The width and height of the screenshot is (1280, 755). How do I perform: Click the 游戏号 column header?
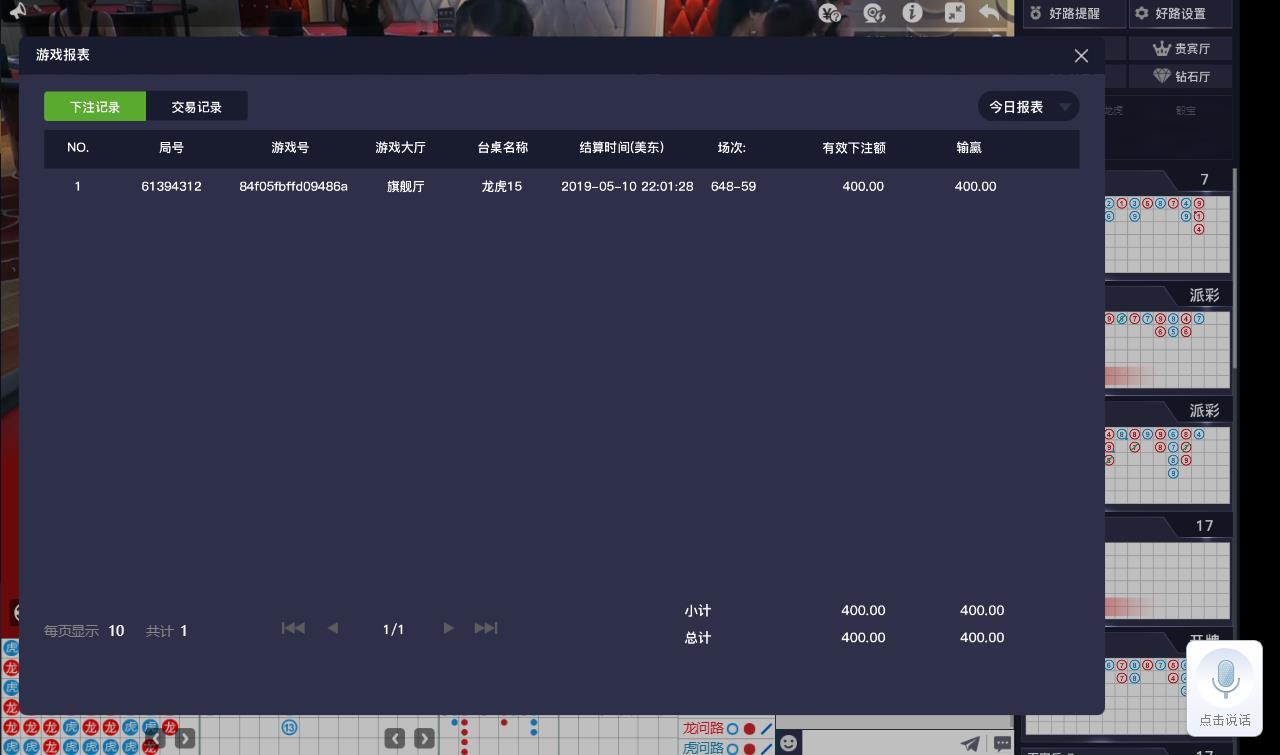coord(290,148)
